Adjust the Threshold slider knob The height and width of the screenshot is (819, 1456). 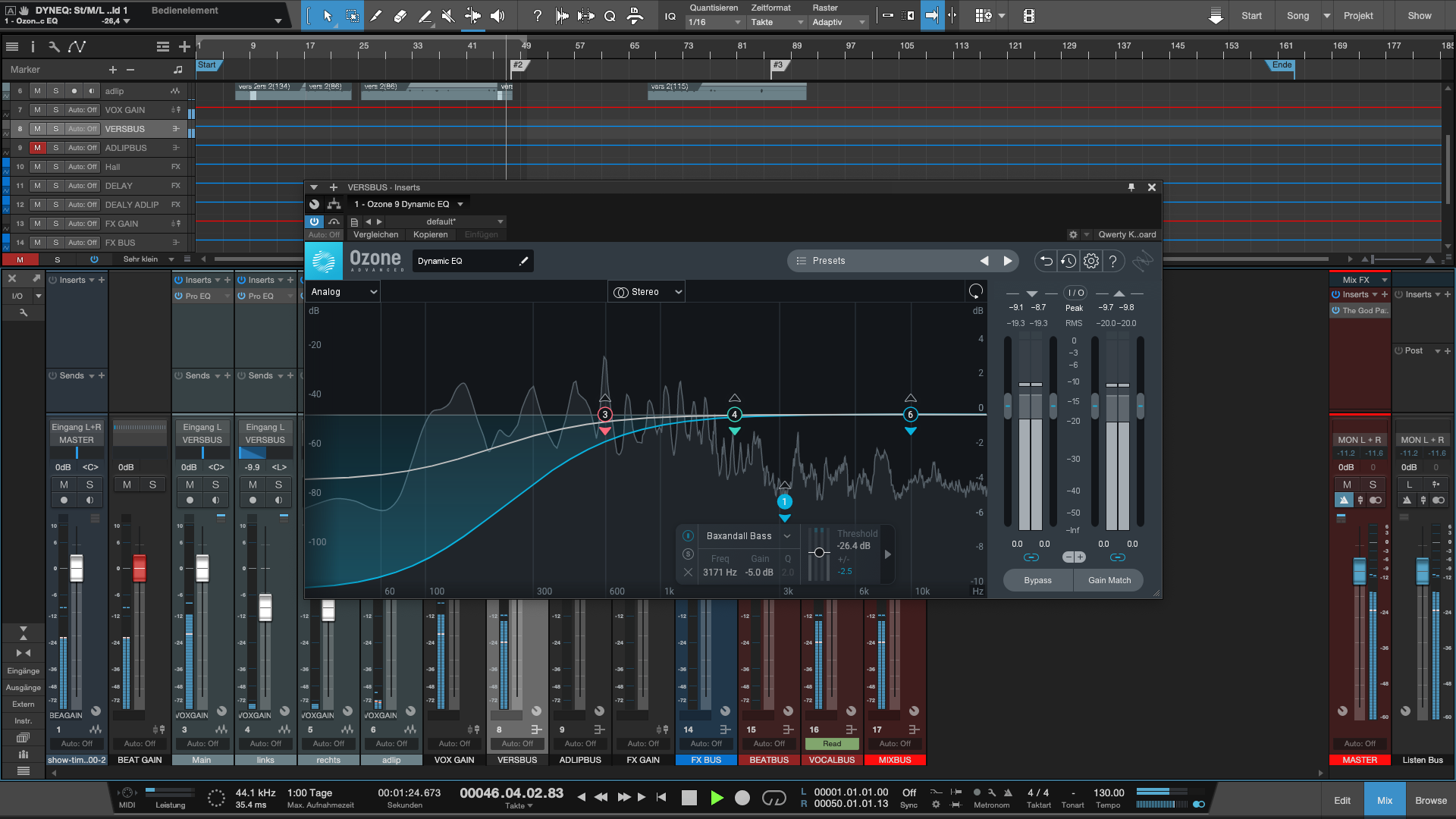click(819, 553)
